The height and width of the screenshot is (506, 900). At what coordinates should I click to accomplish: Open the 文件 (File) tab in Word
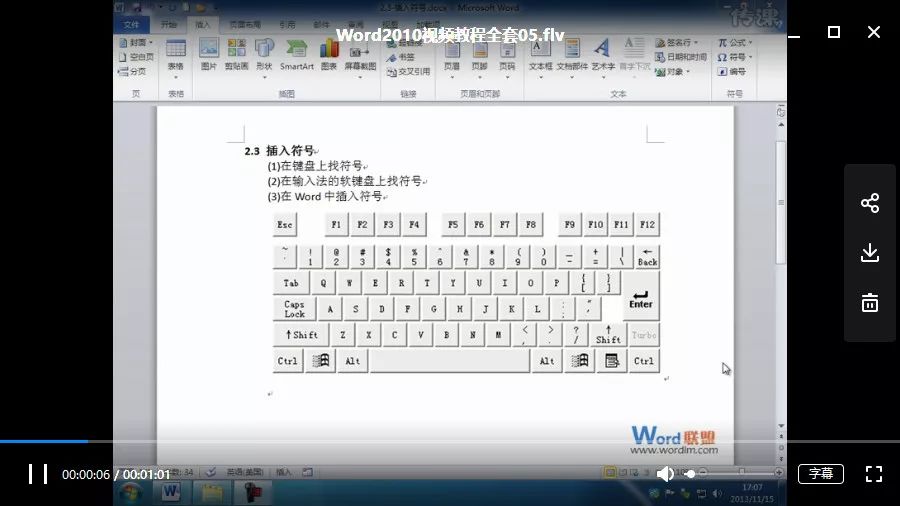131,25
